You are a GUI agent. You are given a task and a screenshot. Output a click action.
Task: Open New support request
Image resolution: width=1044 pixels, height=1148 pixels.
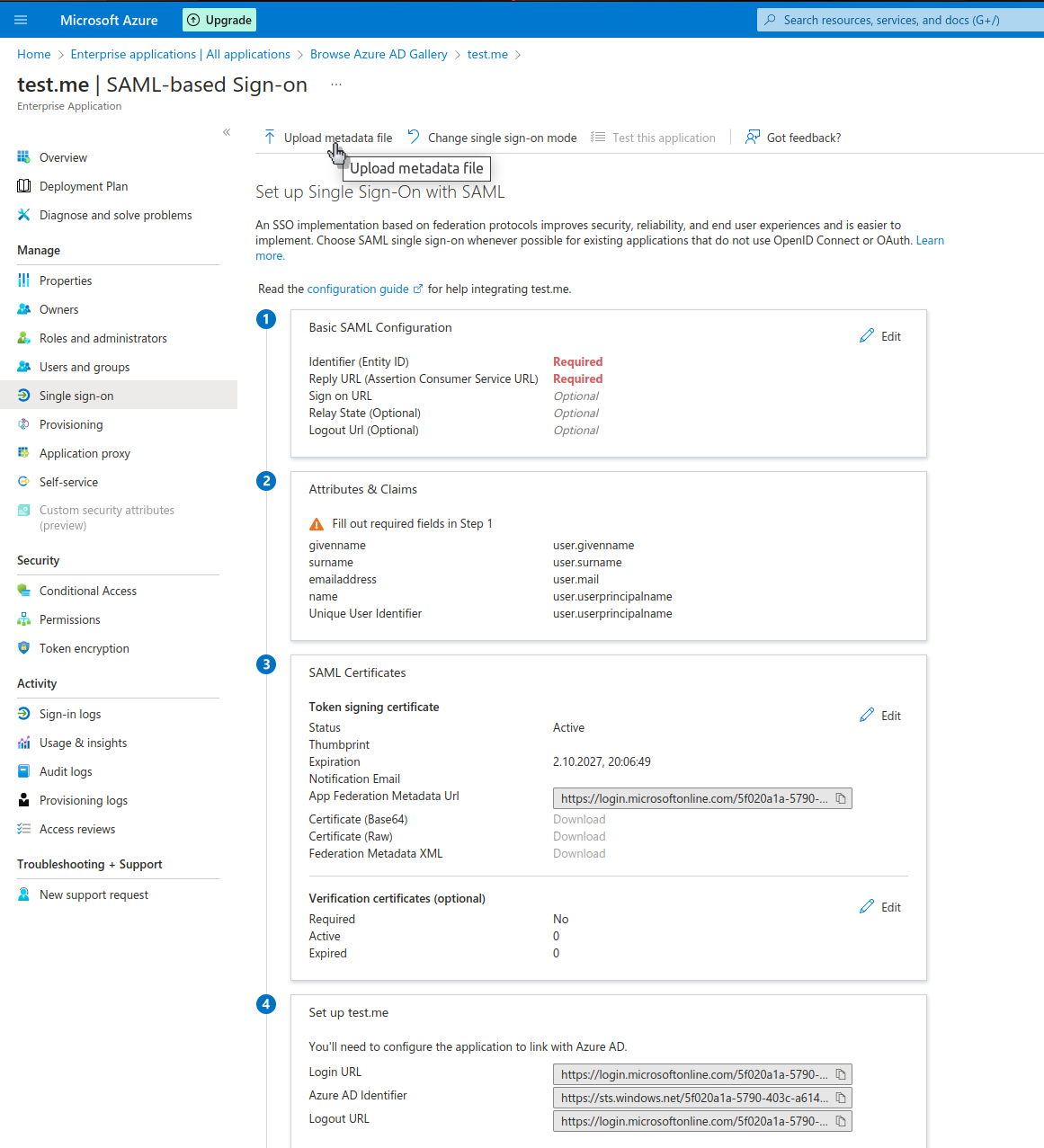pos(94,894)
